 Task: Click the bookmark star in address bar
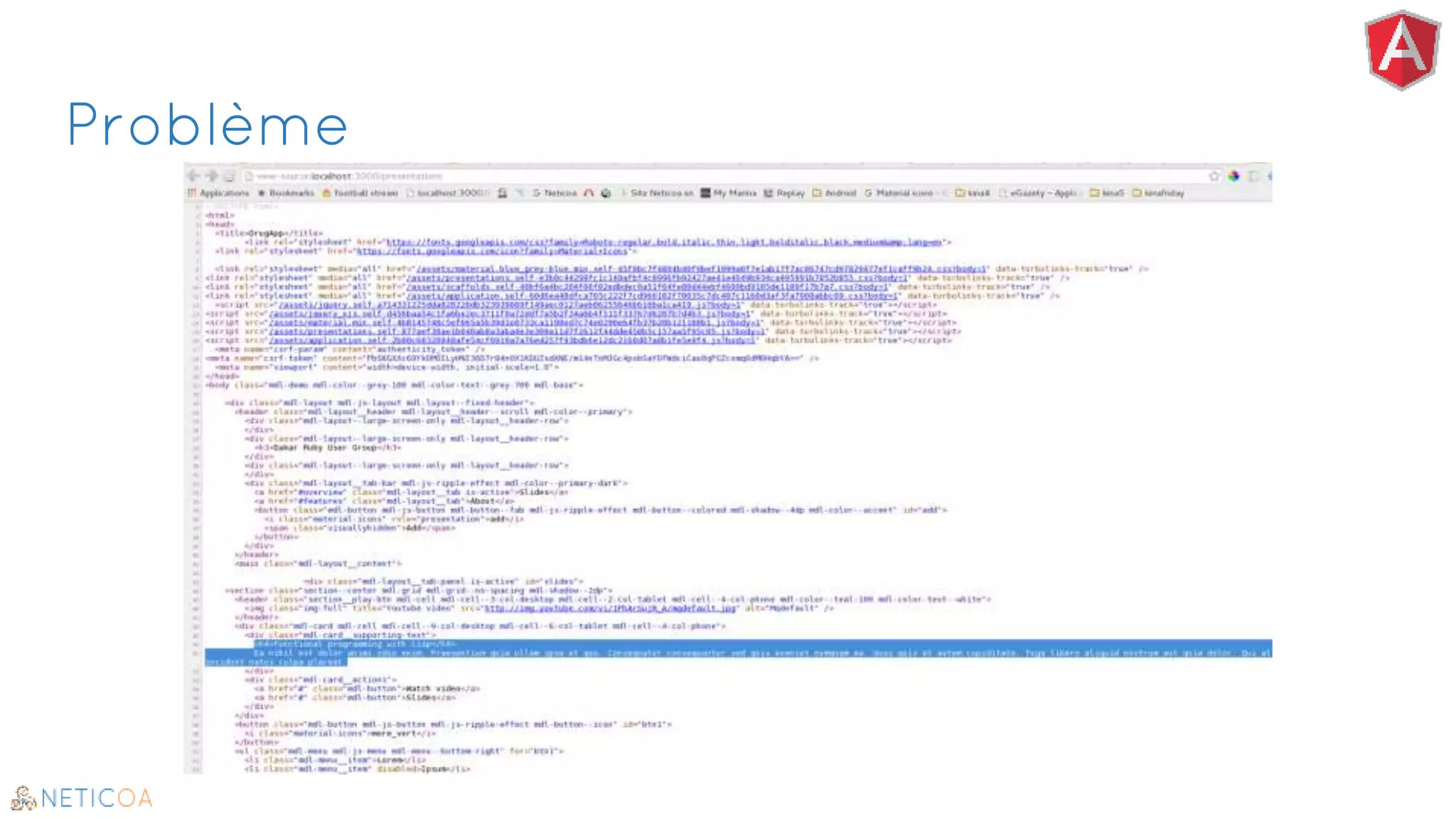[1214, 176]
